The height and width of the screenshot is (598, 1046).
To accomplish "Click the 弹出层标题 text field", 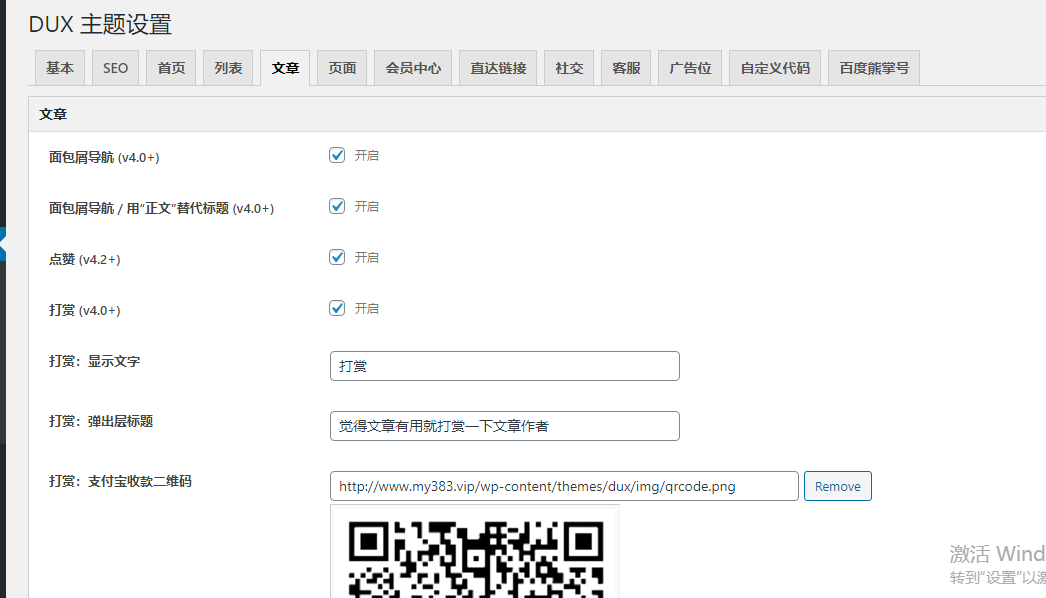I will [504, 426].
